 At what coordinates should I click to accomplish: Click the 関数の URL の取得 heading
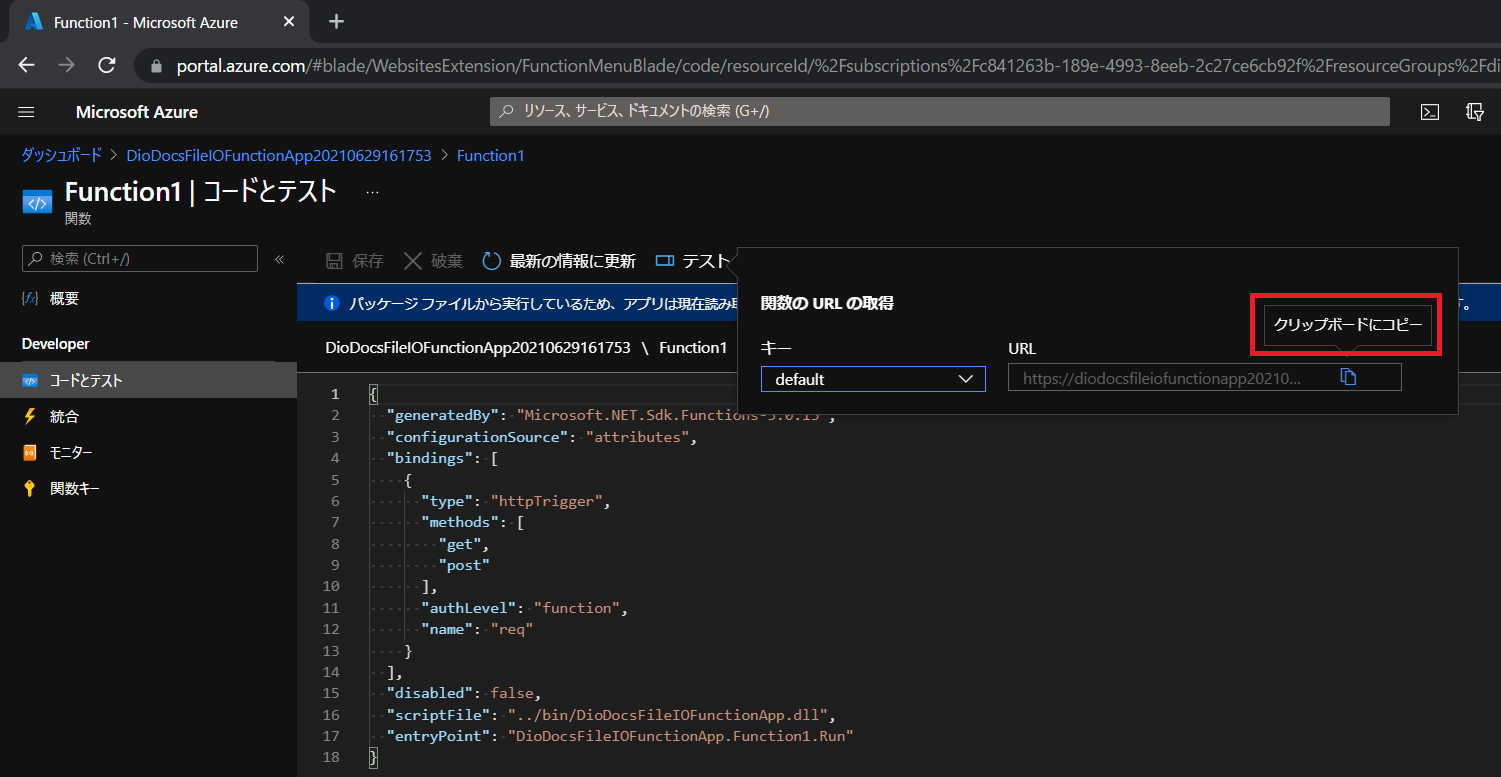click(827, 302)
